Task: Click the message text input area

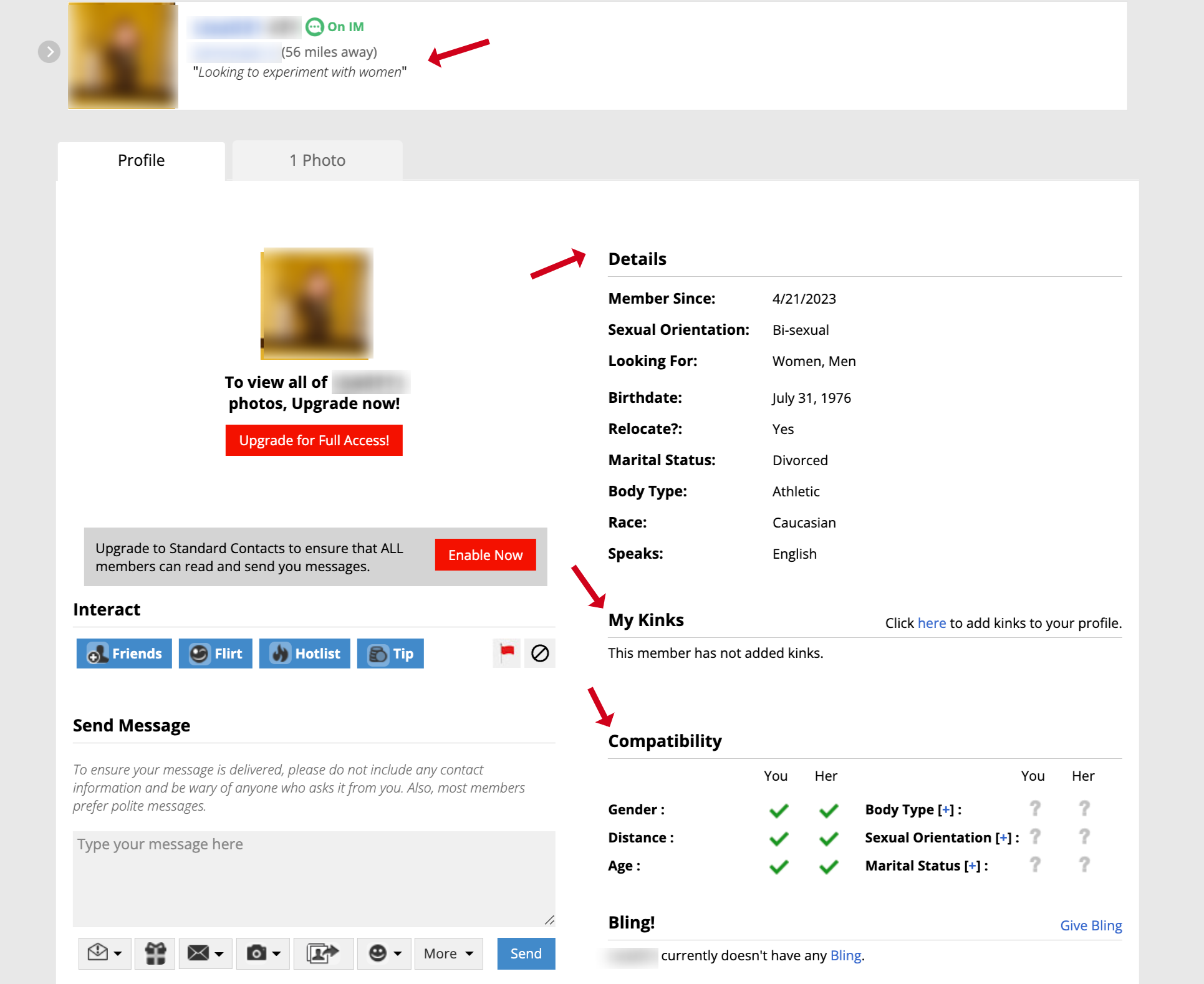Action: click(x=314, y=878)
